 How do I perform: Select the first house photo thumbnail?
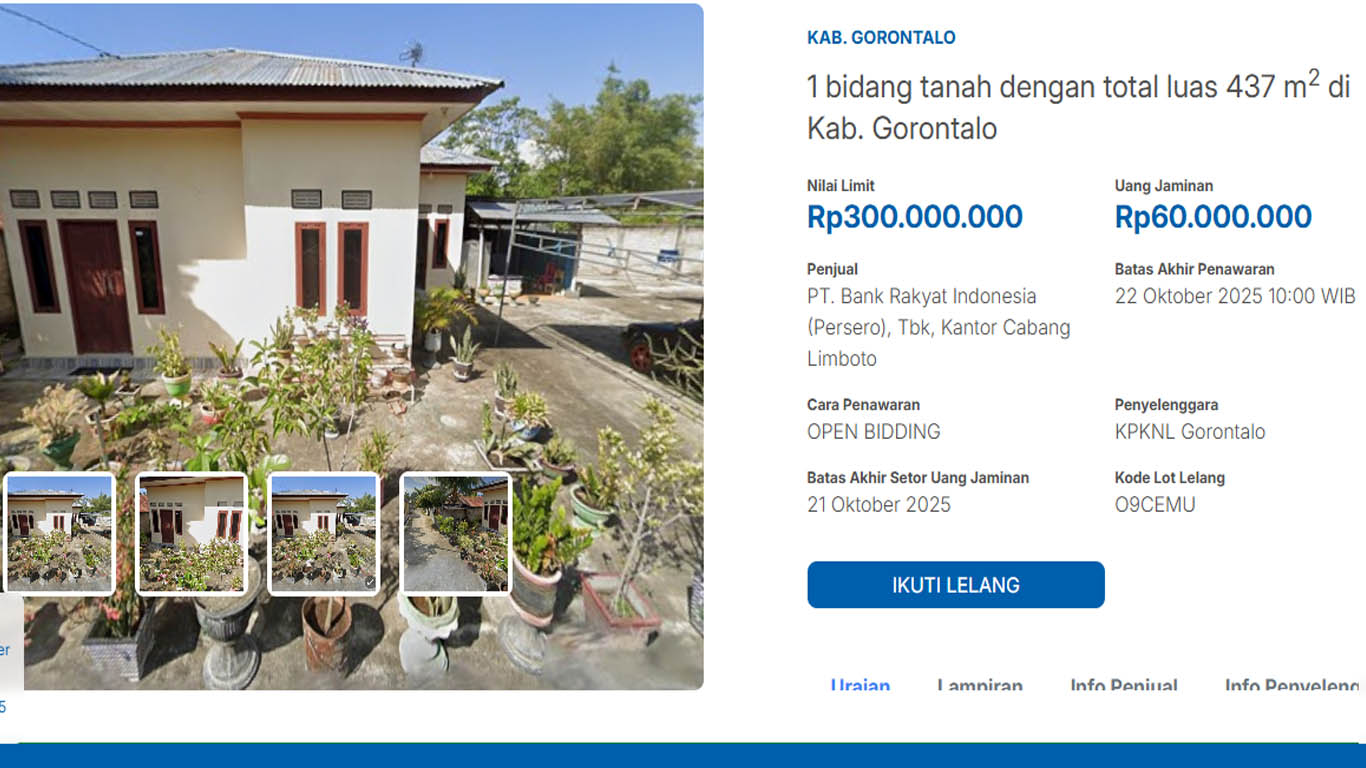pyautogui.click(x=60, y=534)
